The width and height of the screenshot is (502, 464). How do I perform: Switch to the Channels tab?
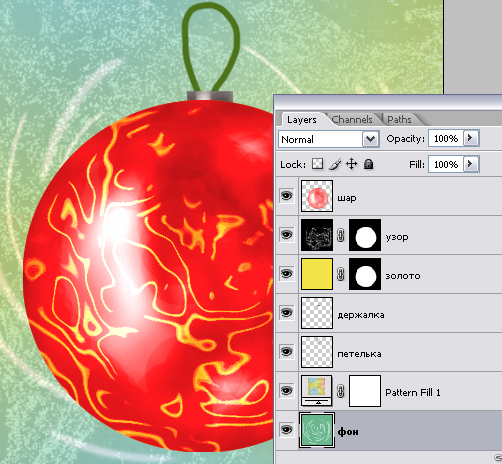pos(352,119)
